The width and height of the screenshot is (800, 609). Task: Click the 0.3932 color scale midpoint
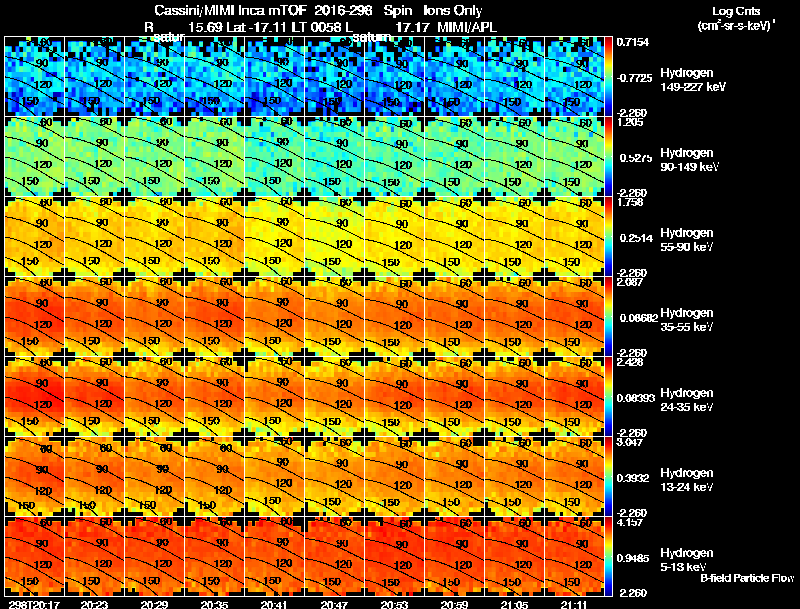[634, 478]
